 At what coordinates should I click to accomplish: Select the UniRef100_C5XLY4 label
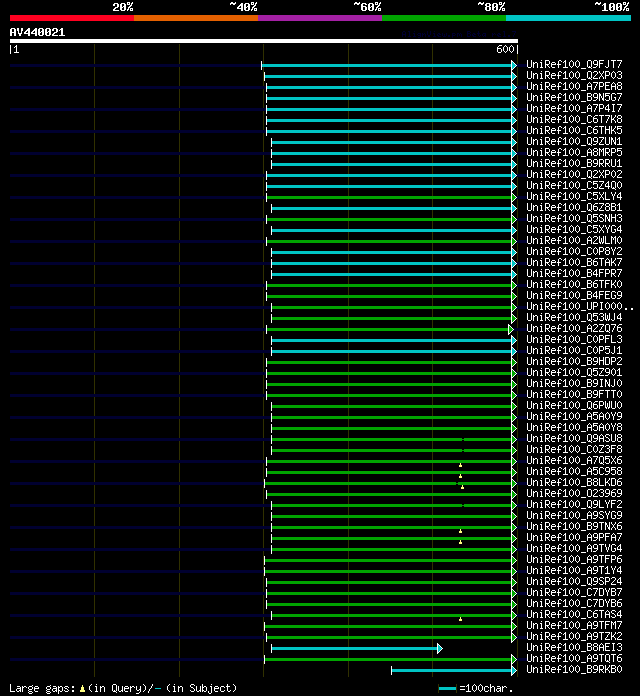574,197
